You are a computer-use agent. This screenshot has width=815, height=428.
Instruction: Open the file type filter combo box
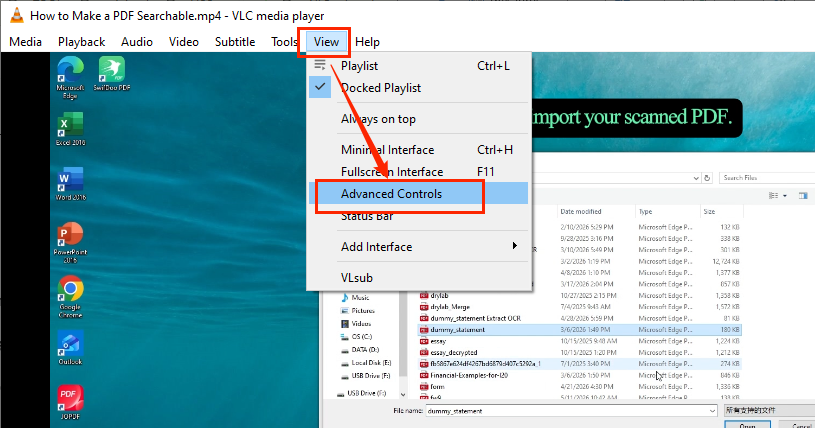769,411
